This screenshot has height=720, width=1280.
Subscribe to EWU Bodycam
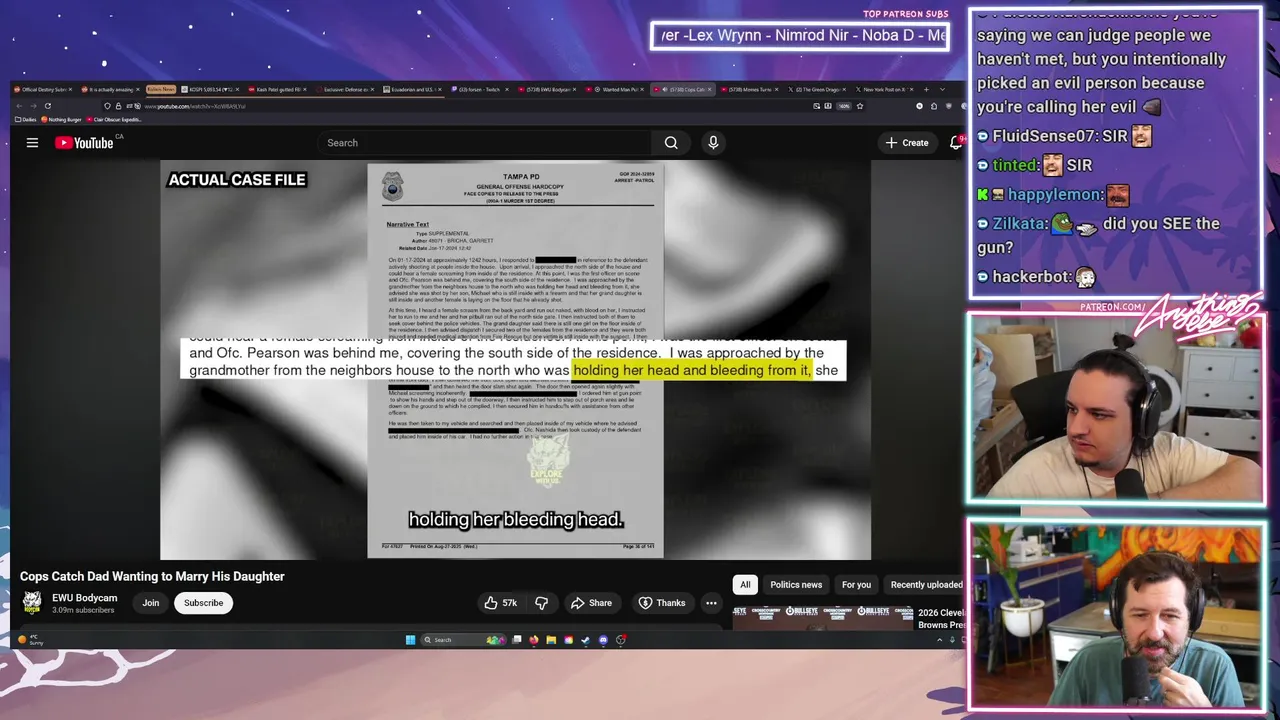tap(203, 603)
